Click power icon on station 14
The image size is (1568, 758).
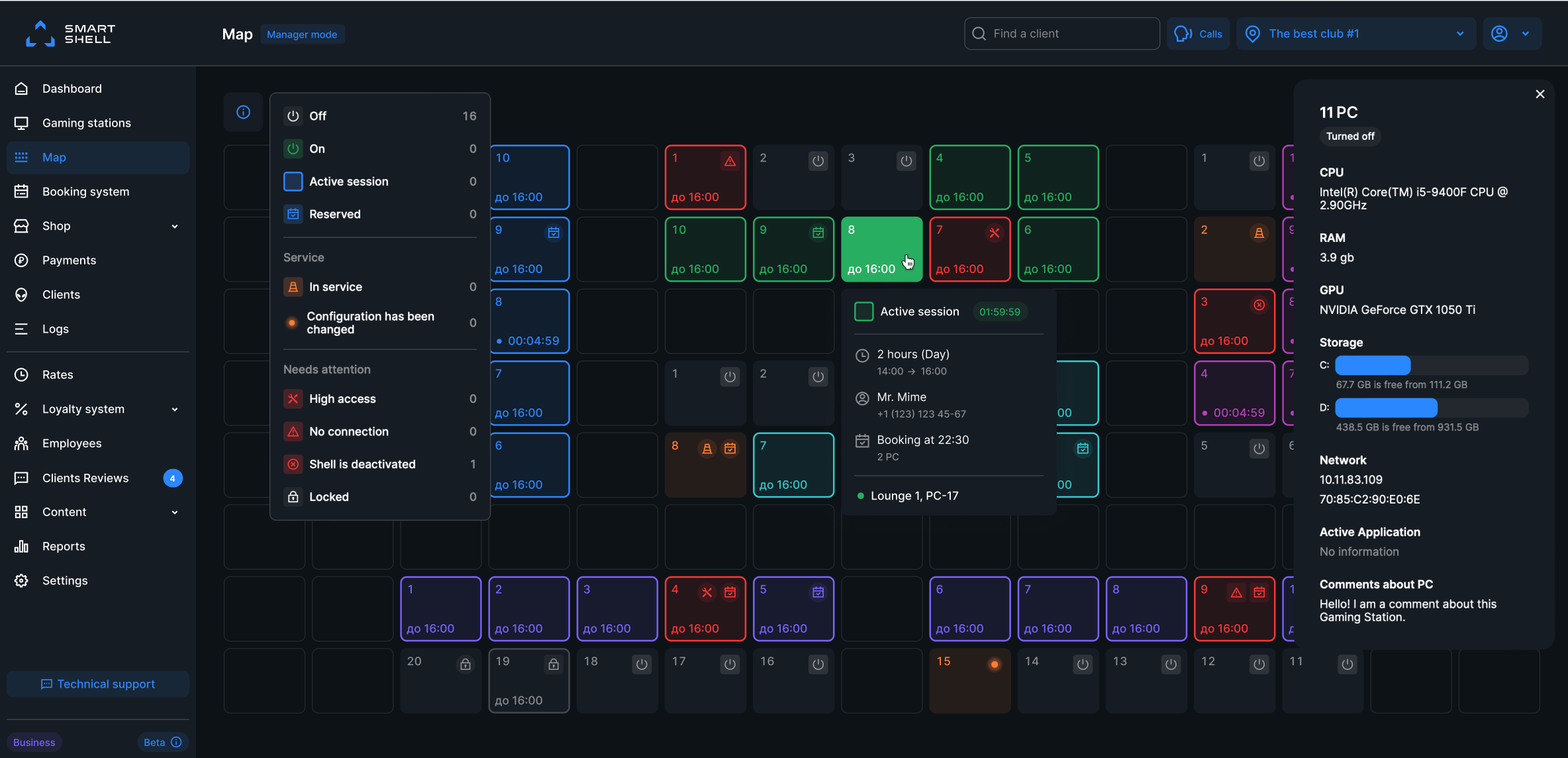[1083, 664]
